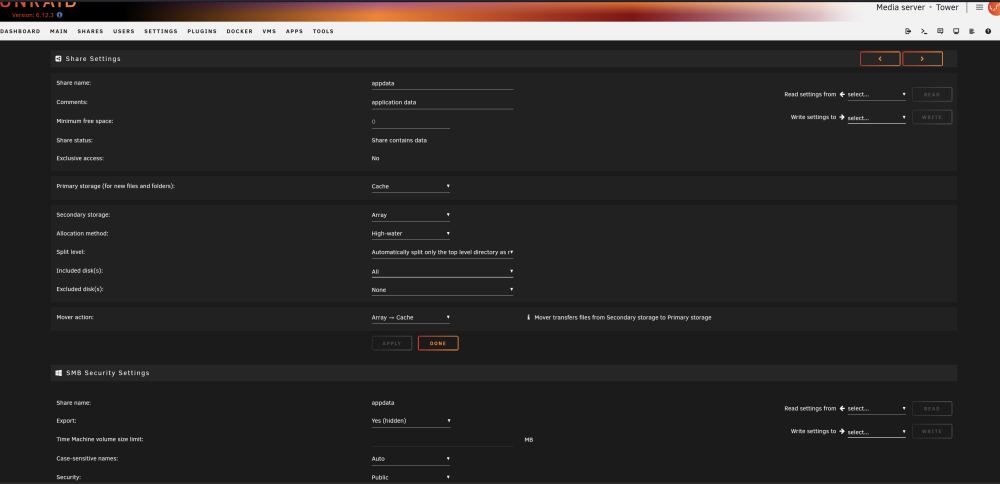Open the Security Public dropdown
This screenshot has height=484, width=1000.
pos(411,477)
